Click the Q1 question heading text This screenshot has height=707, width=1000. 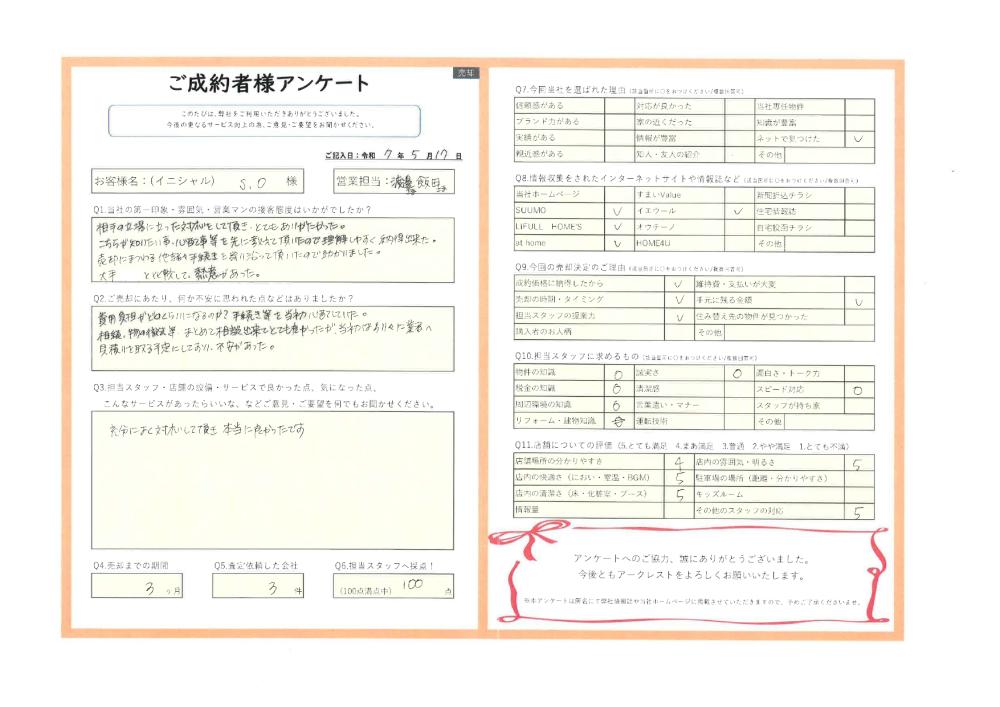click(232, 210)
